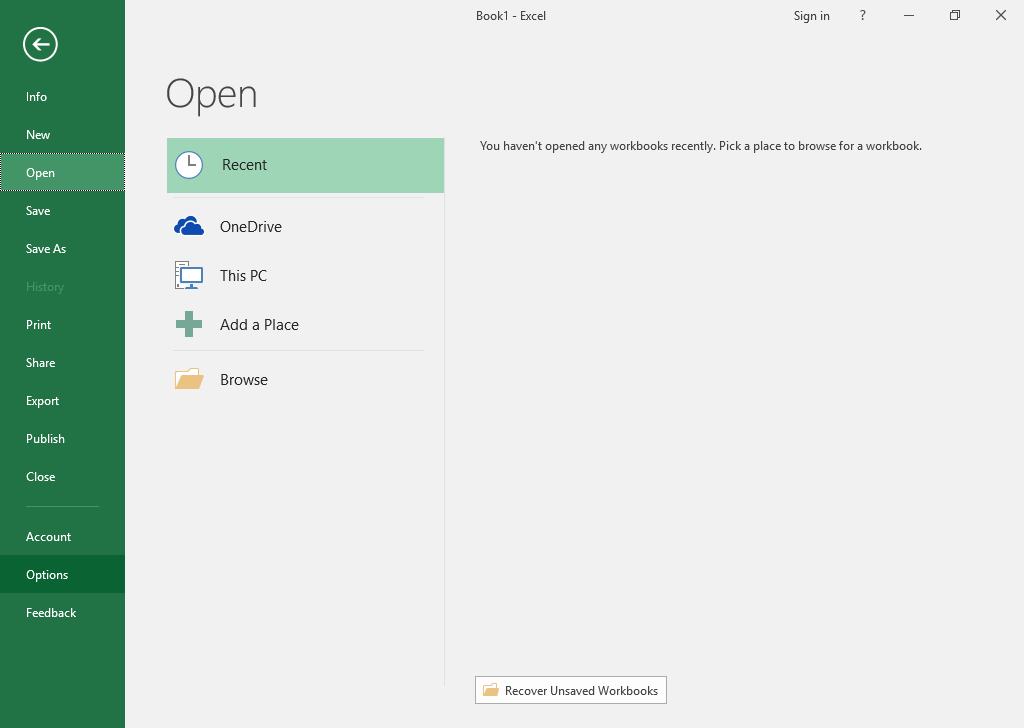Viewport: 1024px width, 728px height.
Task: Click the Browse label to pick a file
Action: pyautogui.click(x=244, y=379)
